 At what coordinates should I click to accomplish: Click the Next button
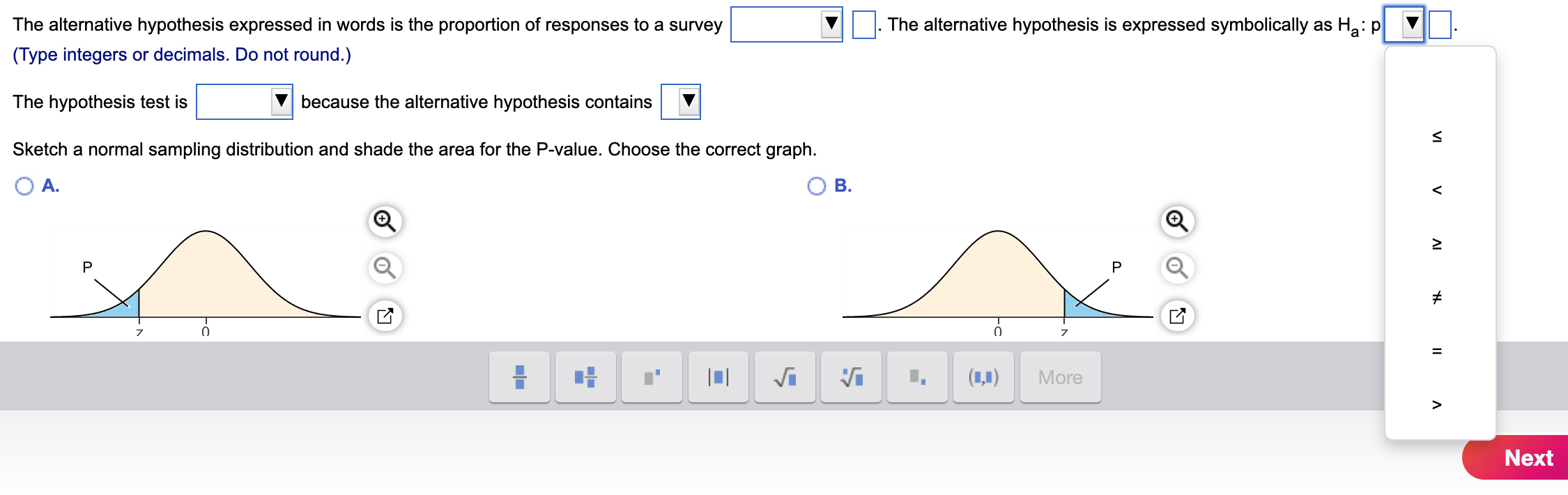[x=1530, y=458]
